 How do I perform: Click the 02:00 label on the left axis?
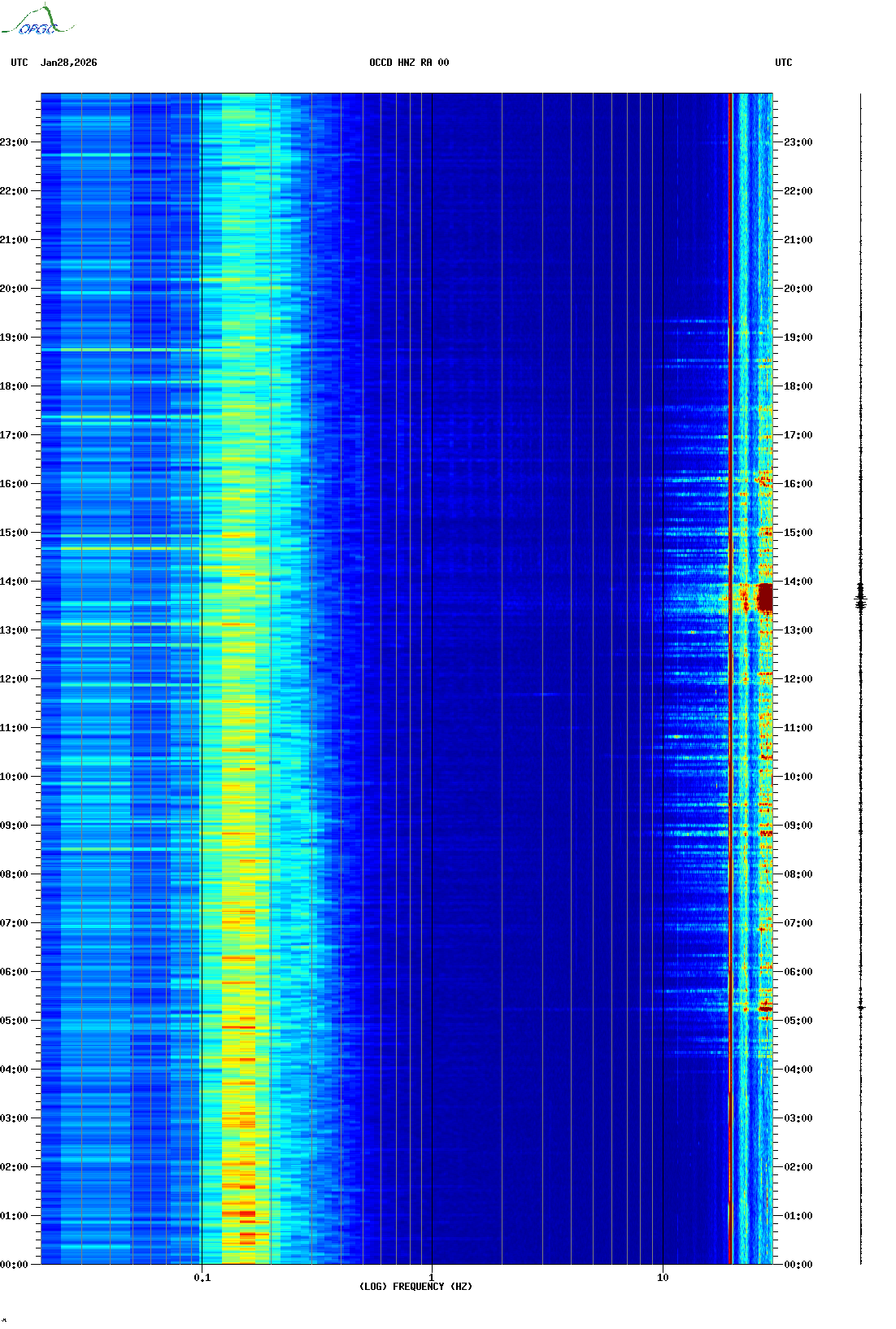pos(14,1167)
